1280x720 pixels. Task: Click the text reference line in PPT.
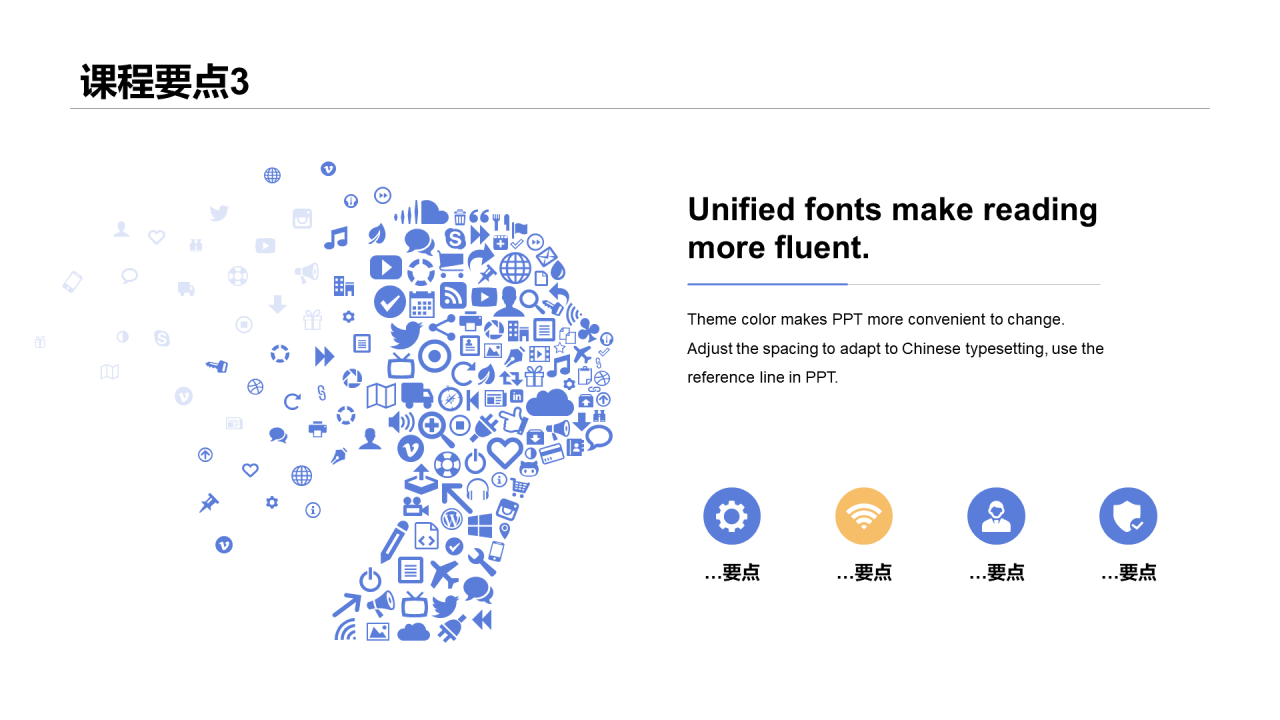pyautogui.click(x=762, y=377)
